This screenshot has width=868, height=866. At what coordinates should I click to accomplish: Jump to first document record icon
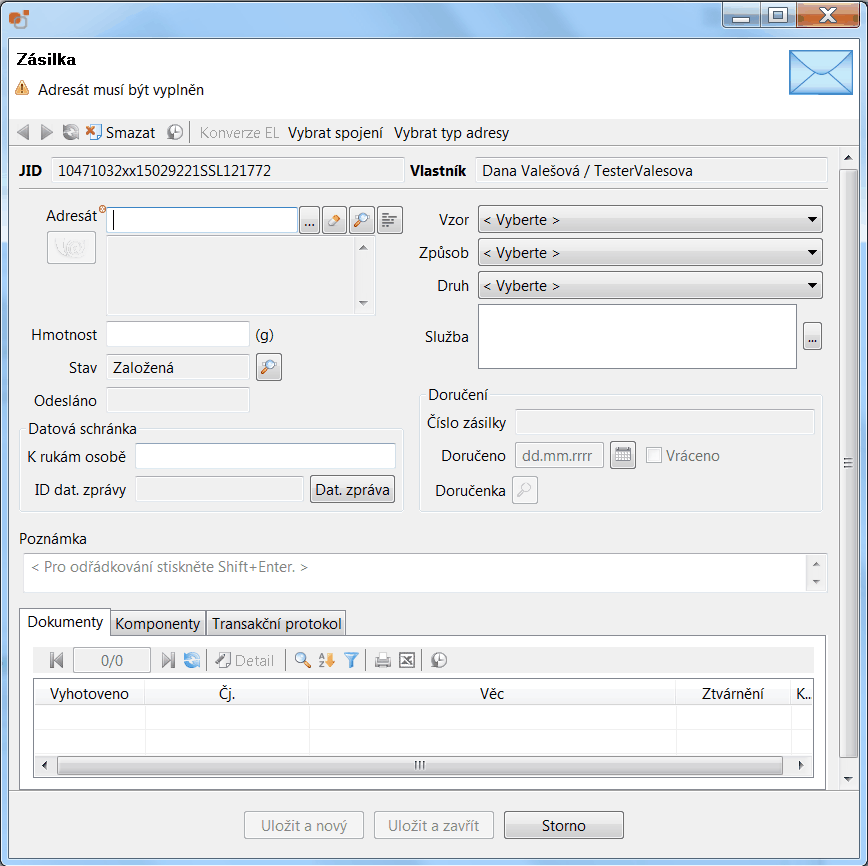coord(56,660)
